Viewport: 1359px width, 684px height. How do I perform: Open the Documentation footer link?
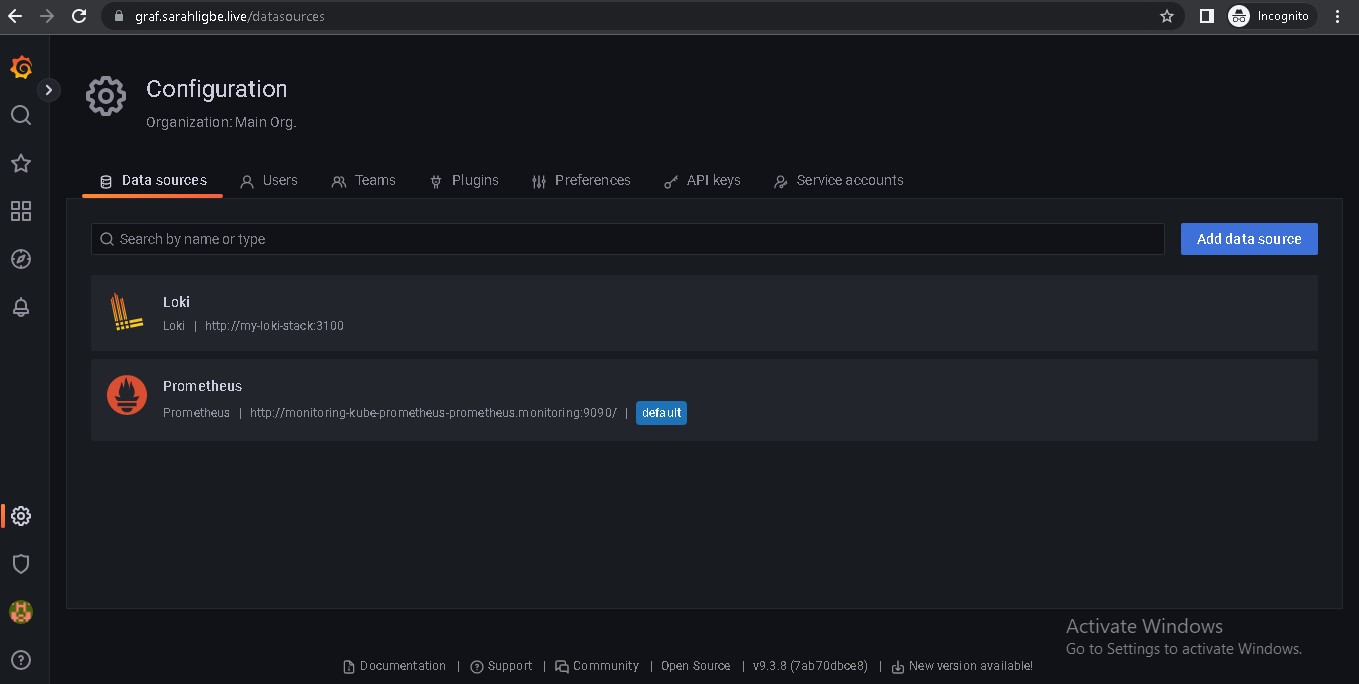tap(395, 666)
